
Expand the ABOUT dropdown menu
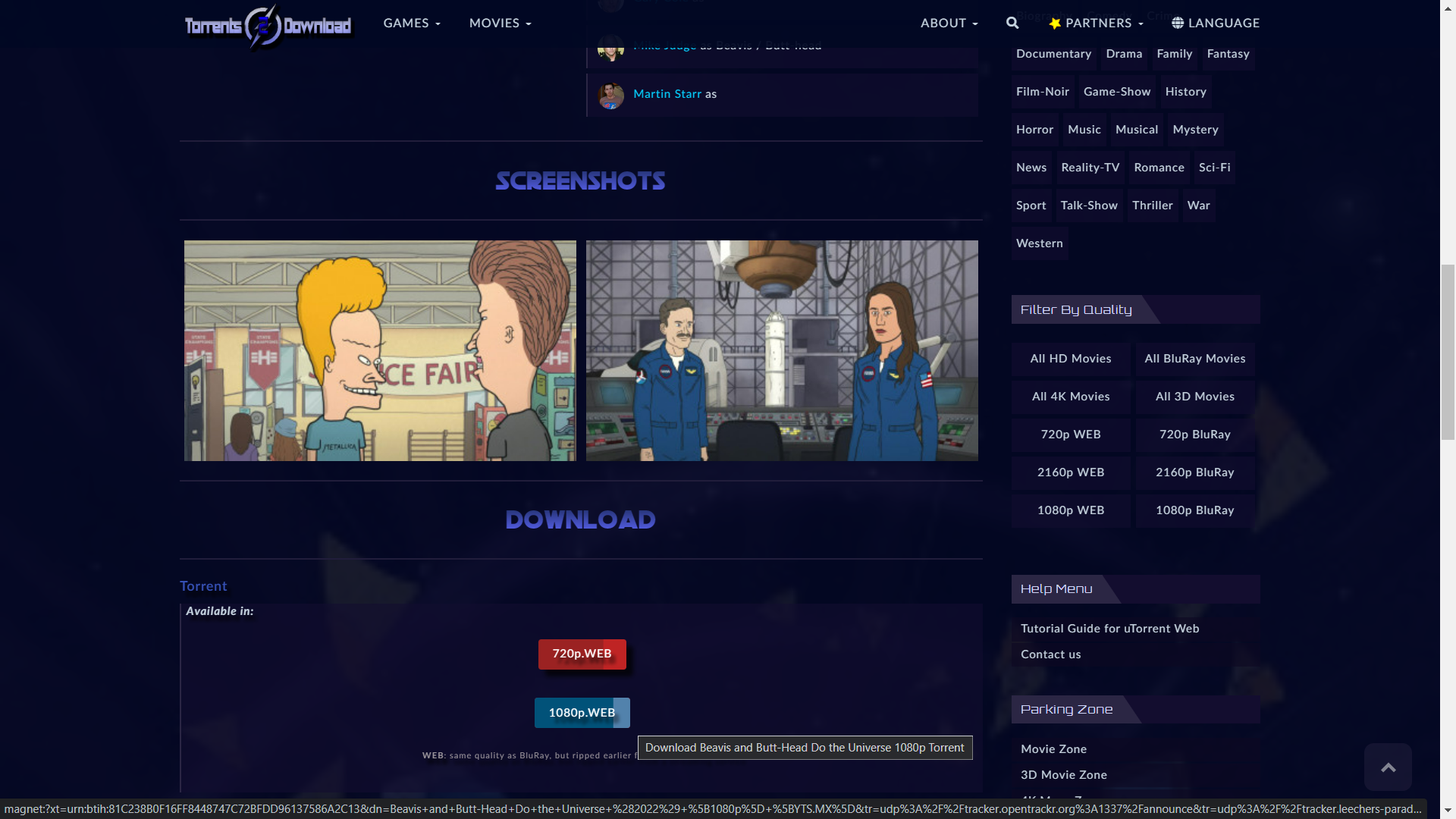pos(949,23)
